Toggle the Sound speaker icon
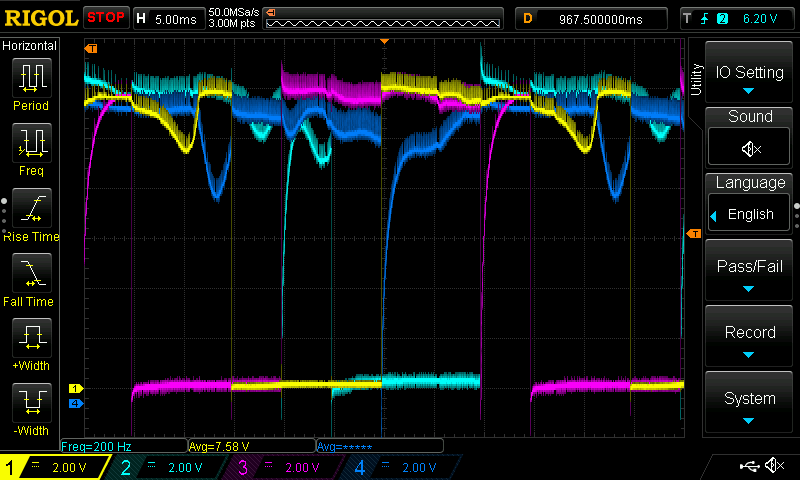 click(749, 149)
